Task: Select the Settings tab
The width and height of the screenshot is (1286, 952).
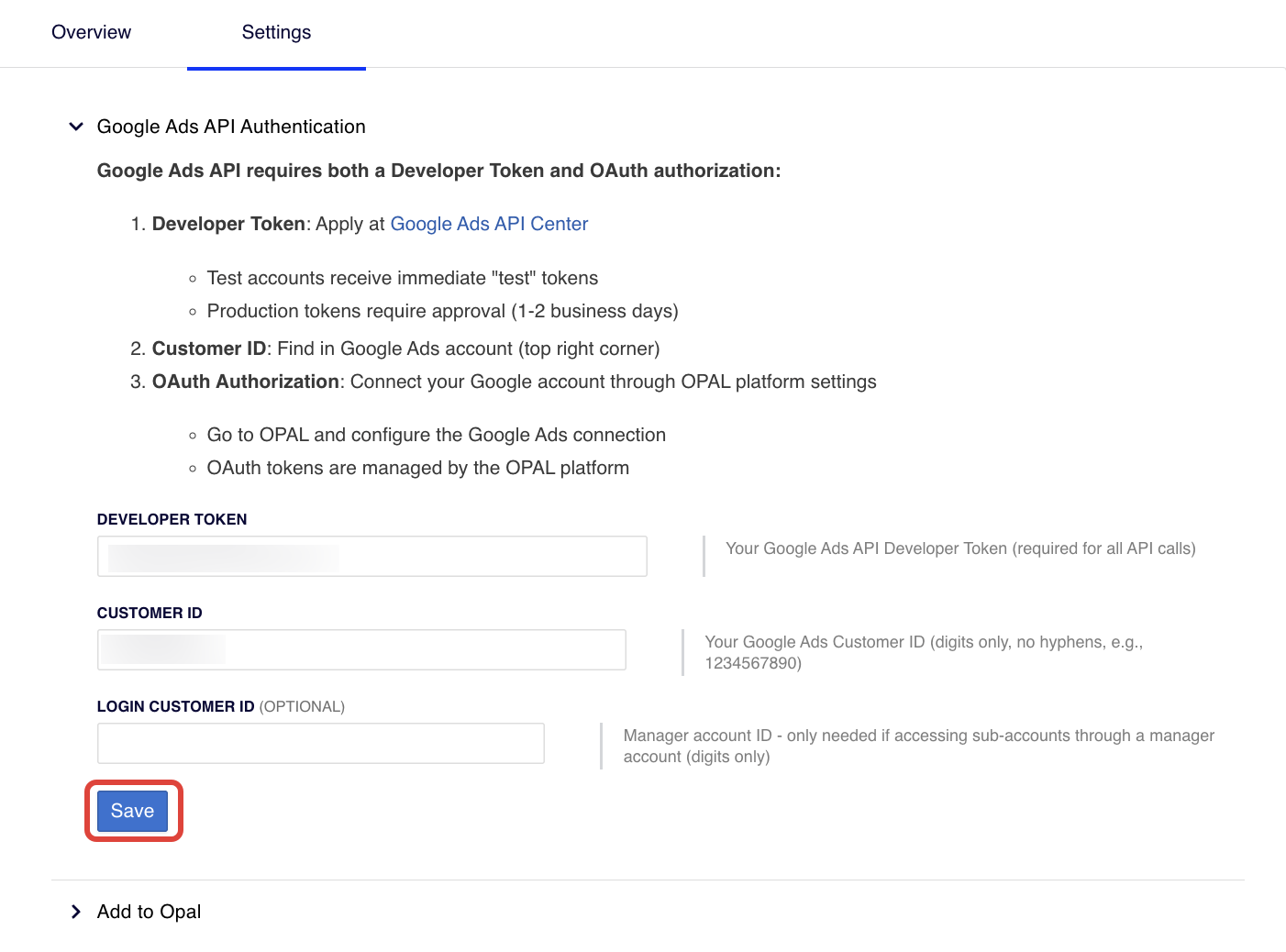Action: (x=276, y=32)
